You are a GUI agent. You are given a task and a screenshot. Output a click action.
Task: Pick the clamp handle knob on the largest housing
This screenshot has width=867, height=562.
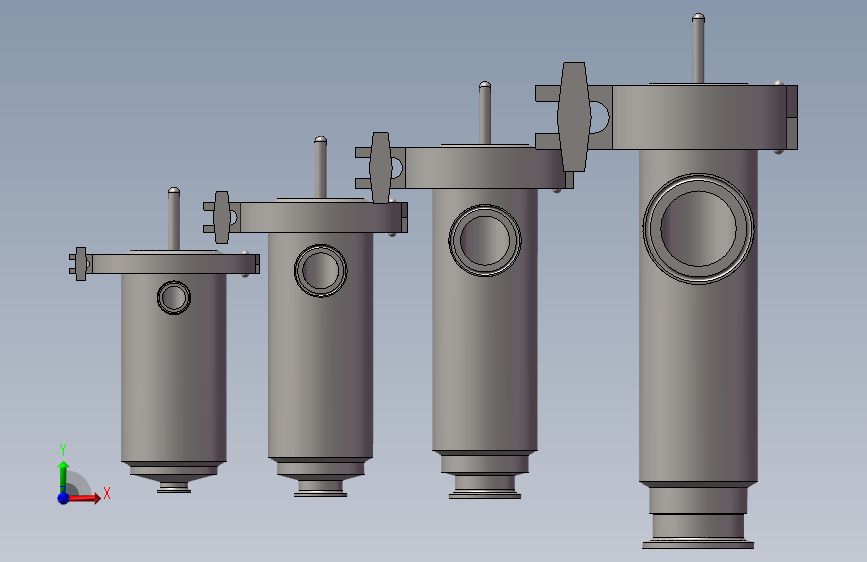pos(573,117)
